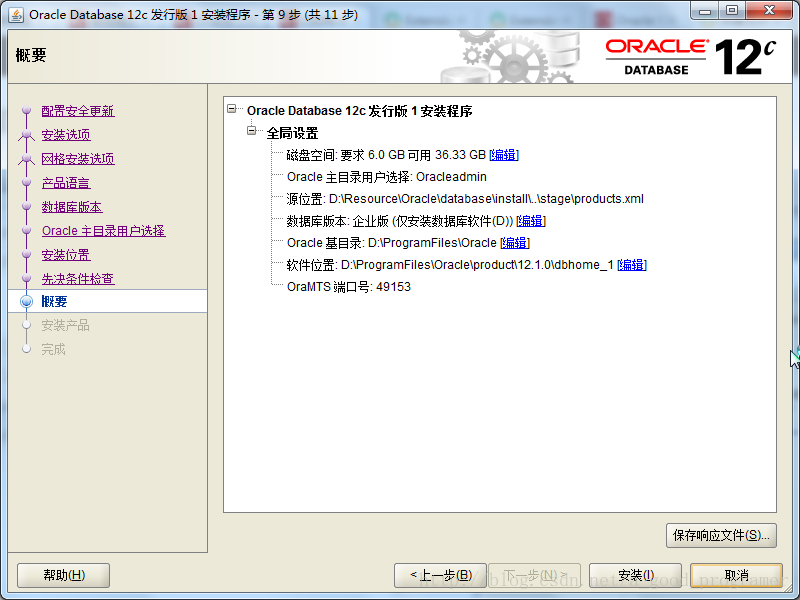Click 保存响应文件(S)... button
The height and width of the screenshot is (600, 800).
[721, 535]
